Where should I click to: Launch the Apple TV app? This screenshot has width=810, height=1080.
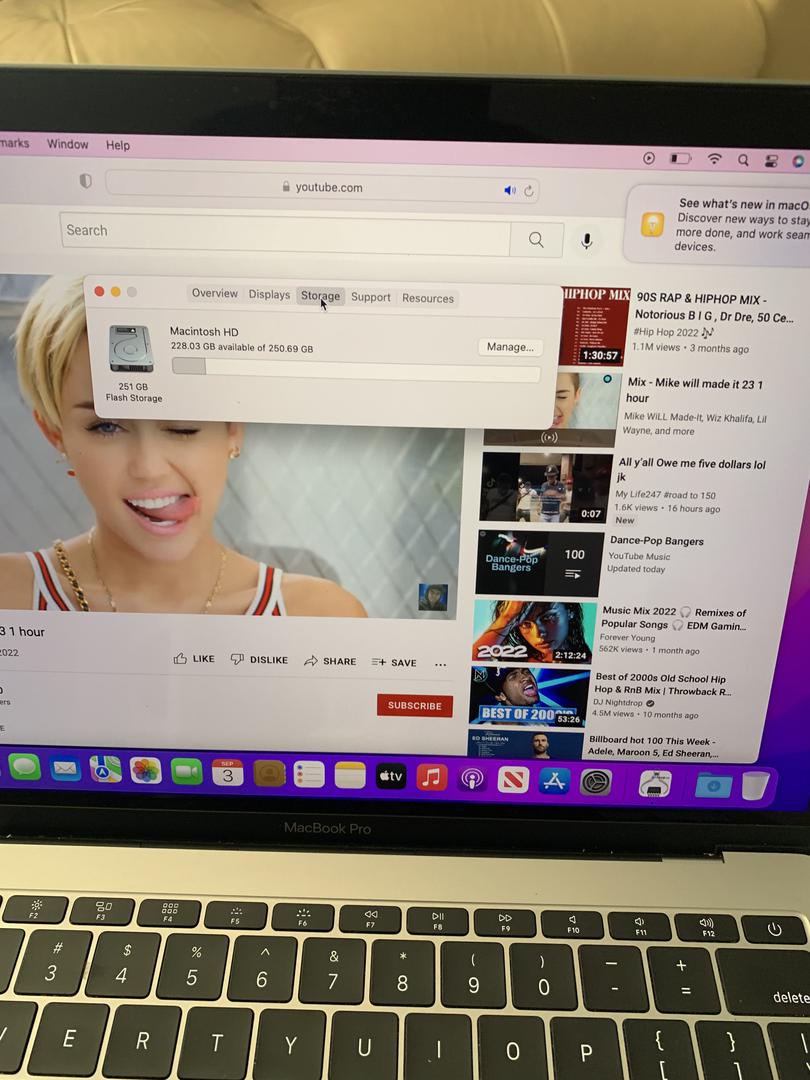tap(391, 777)
